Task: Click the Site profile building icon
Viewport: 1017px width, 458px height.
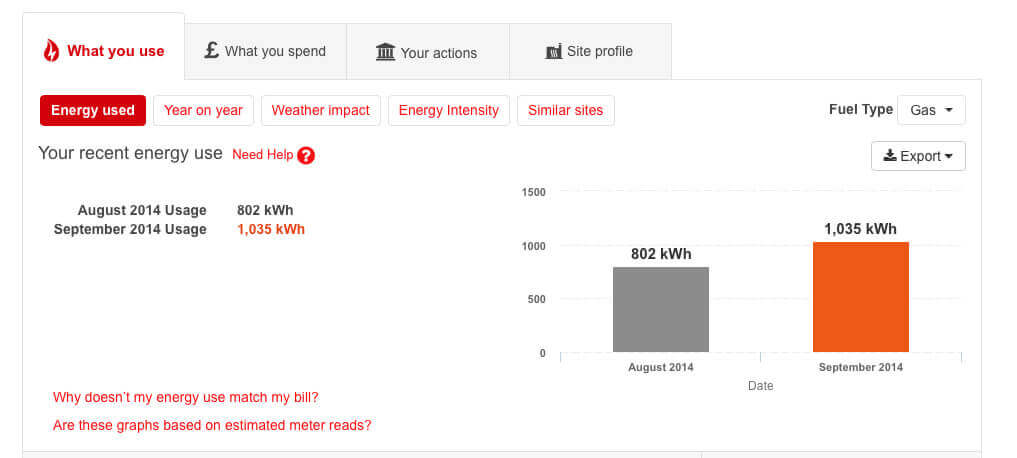Action: tap(553, 51)
